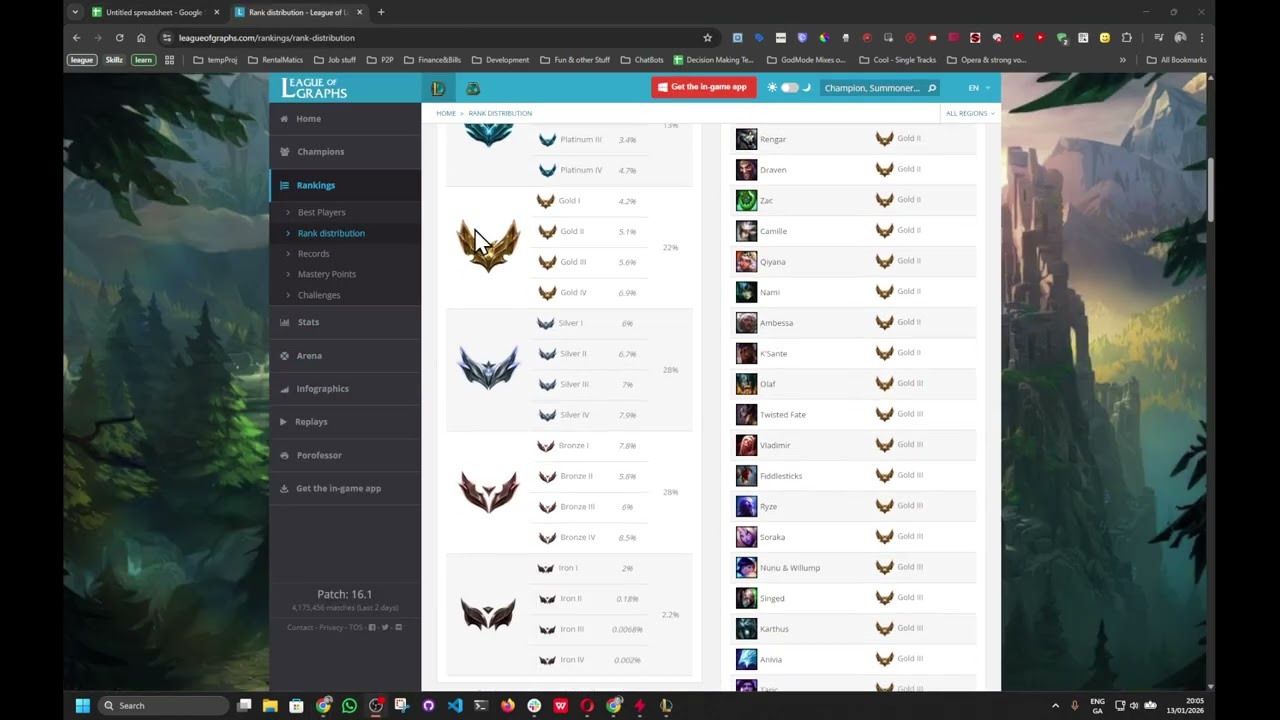1280x720 pixels.
Task: Open the League of Graphs logo
Action: tap(314, 88)
